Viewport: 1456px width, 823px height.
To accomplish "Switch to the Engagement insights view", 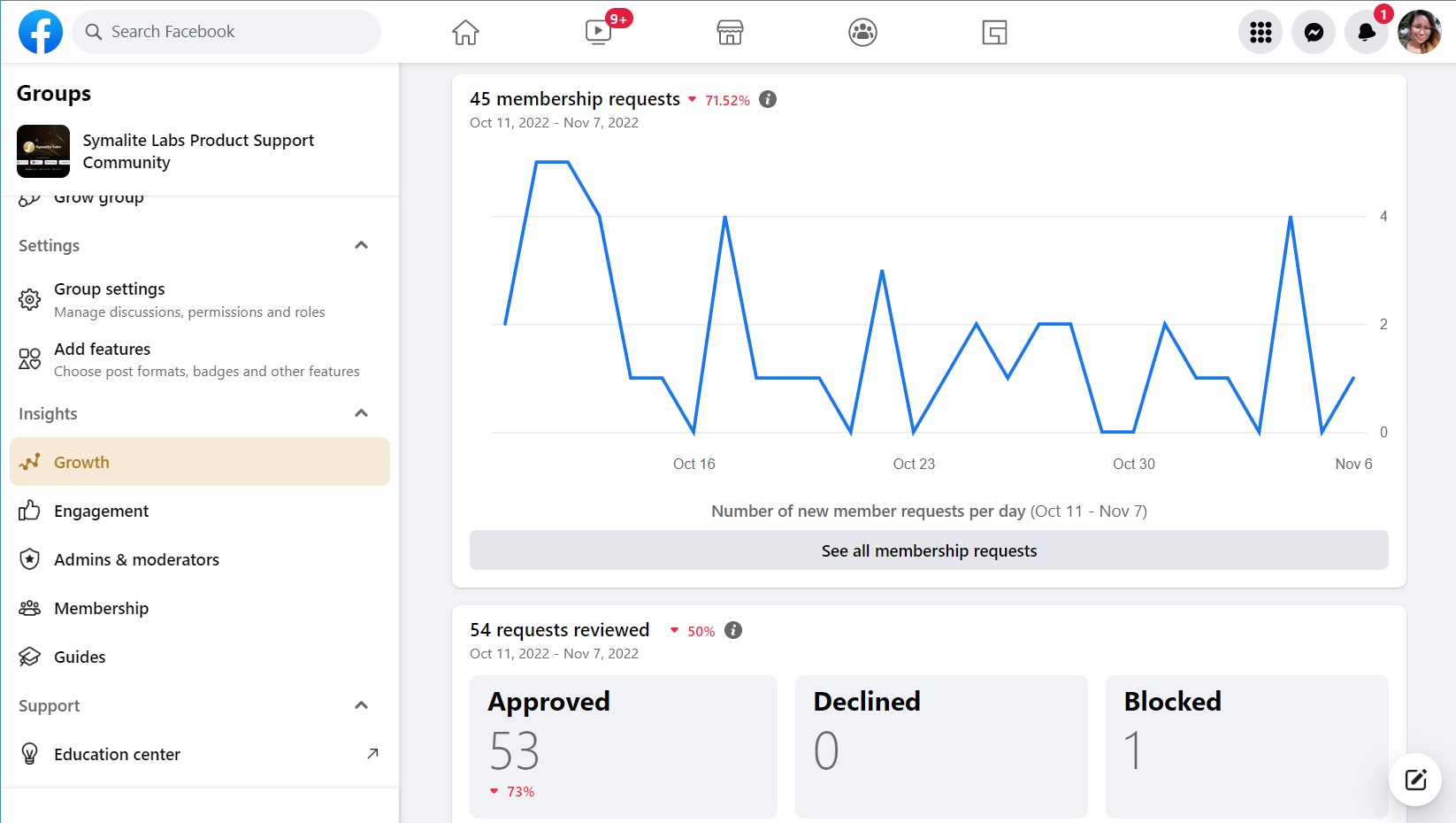I will (101, 511).
